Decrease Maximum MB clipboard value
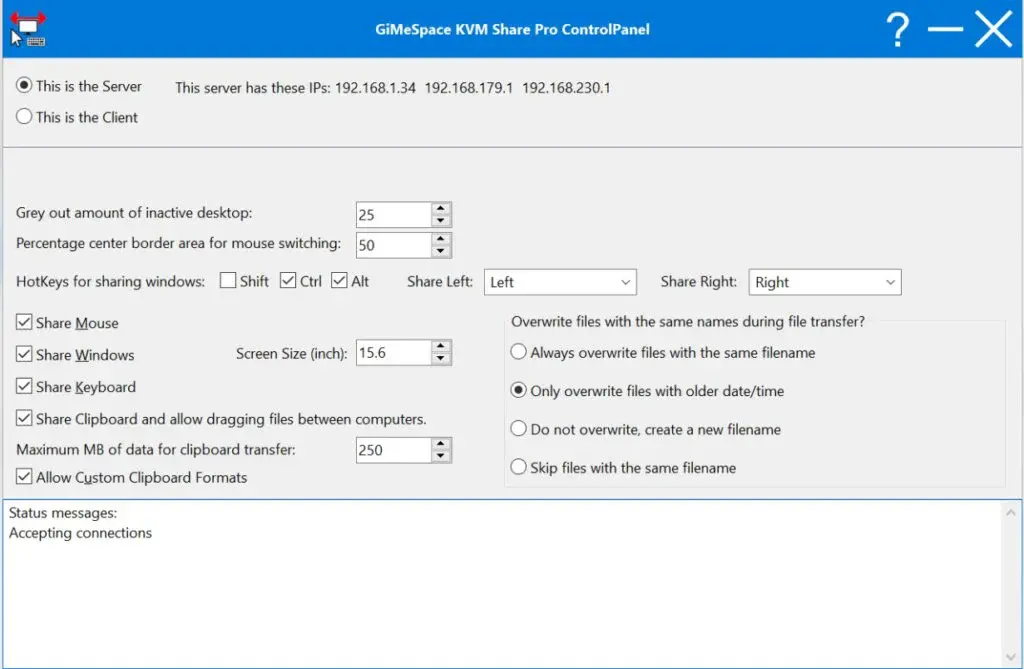Screen dimensions: 1024x669 [441, 456]
